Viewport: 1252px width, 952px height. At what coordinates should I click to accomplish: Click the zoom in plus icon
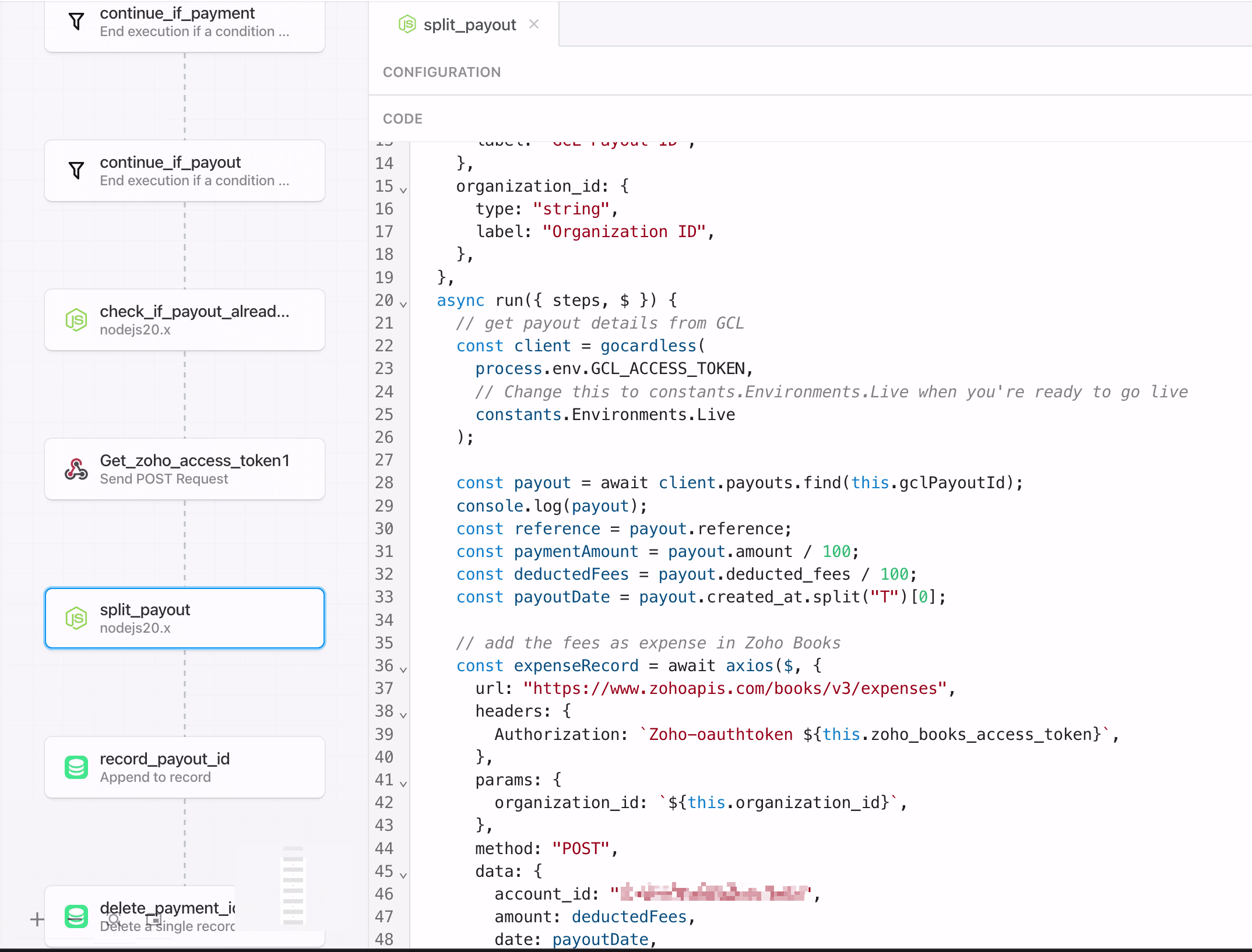[37, 919]
